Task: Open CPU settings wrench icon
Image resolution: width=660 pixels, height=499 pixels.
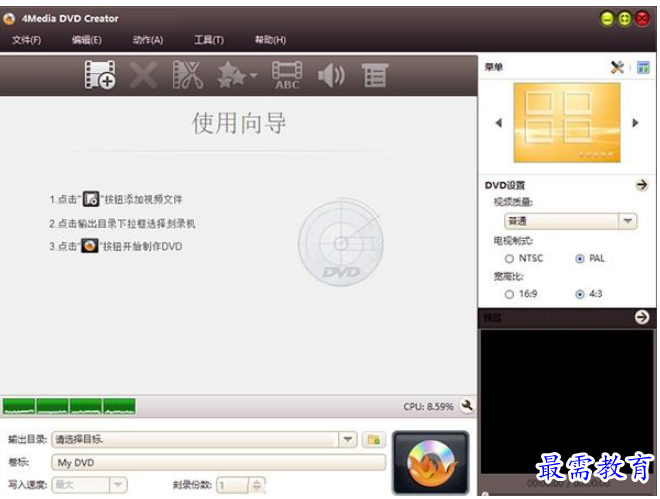Action: 467,406
